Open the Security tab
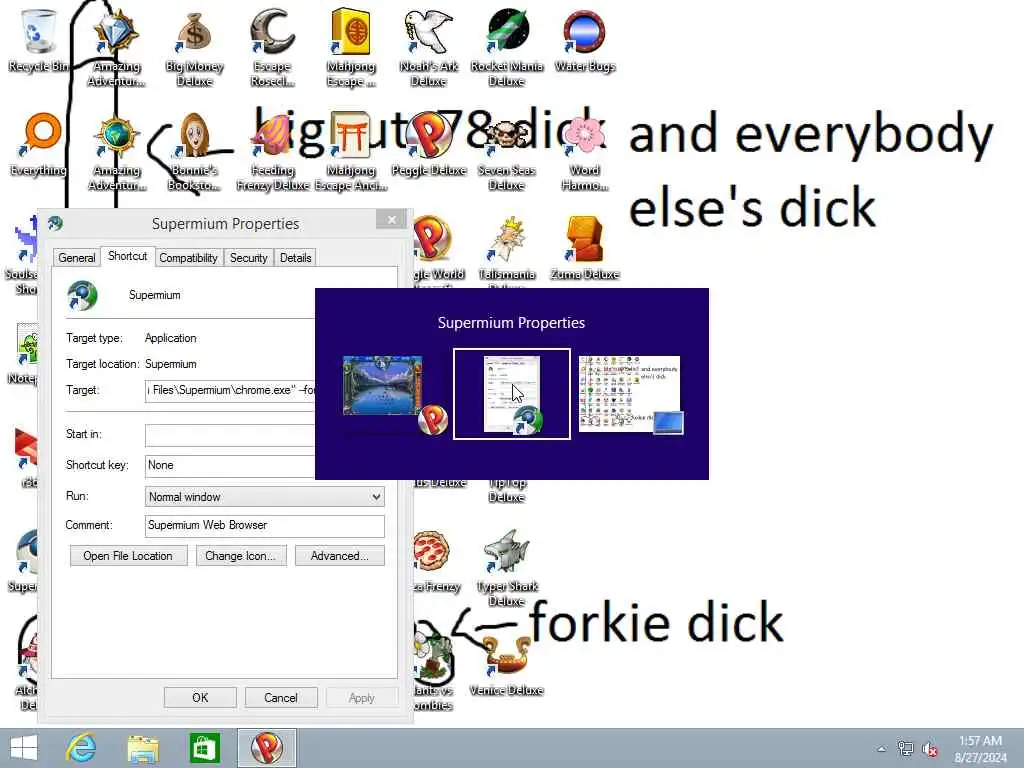 click(249, 258)
